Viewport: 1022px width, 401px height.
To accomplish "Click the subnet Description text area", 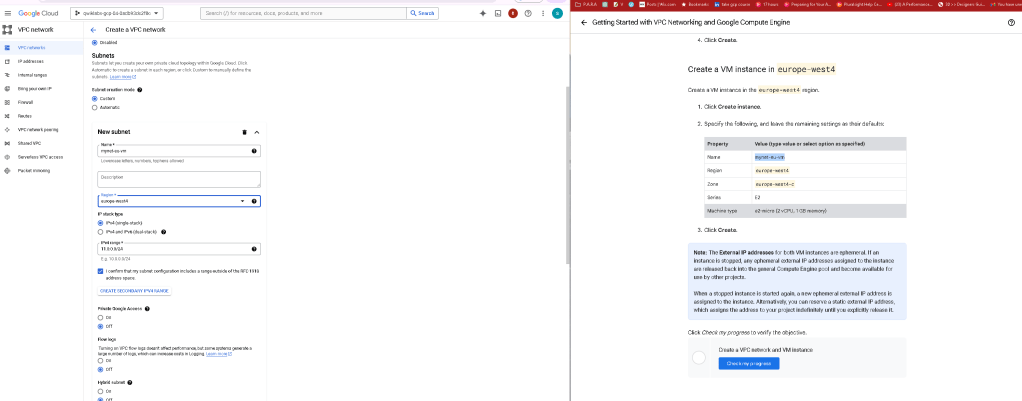I will (179, 179).
